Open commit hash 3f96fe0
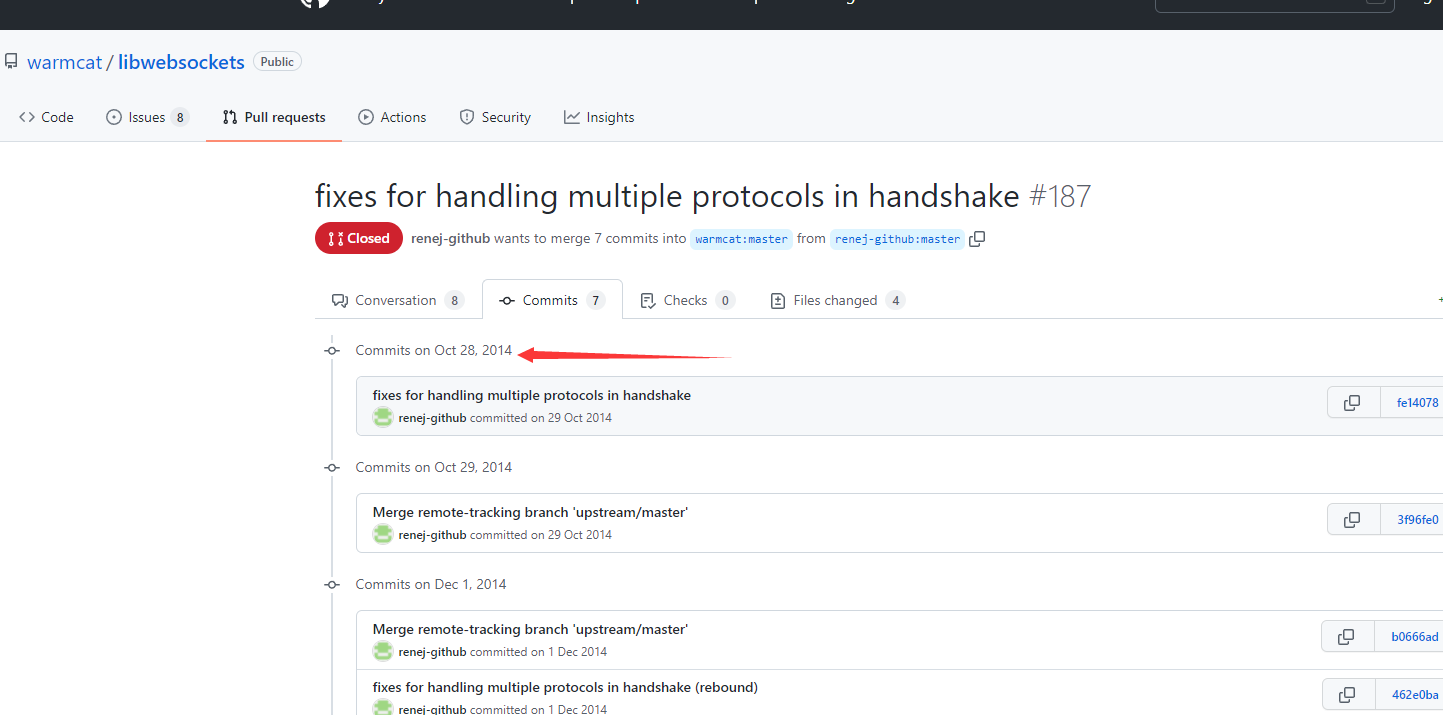The width and height of the screenshot is (1443, 715). (1416, 519)
